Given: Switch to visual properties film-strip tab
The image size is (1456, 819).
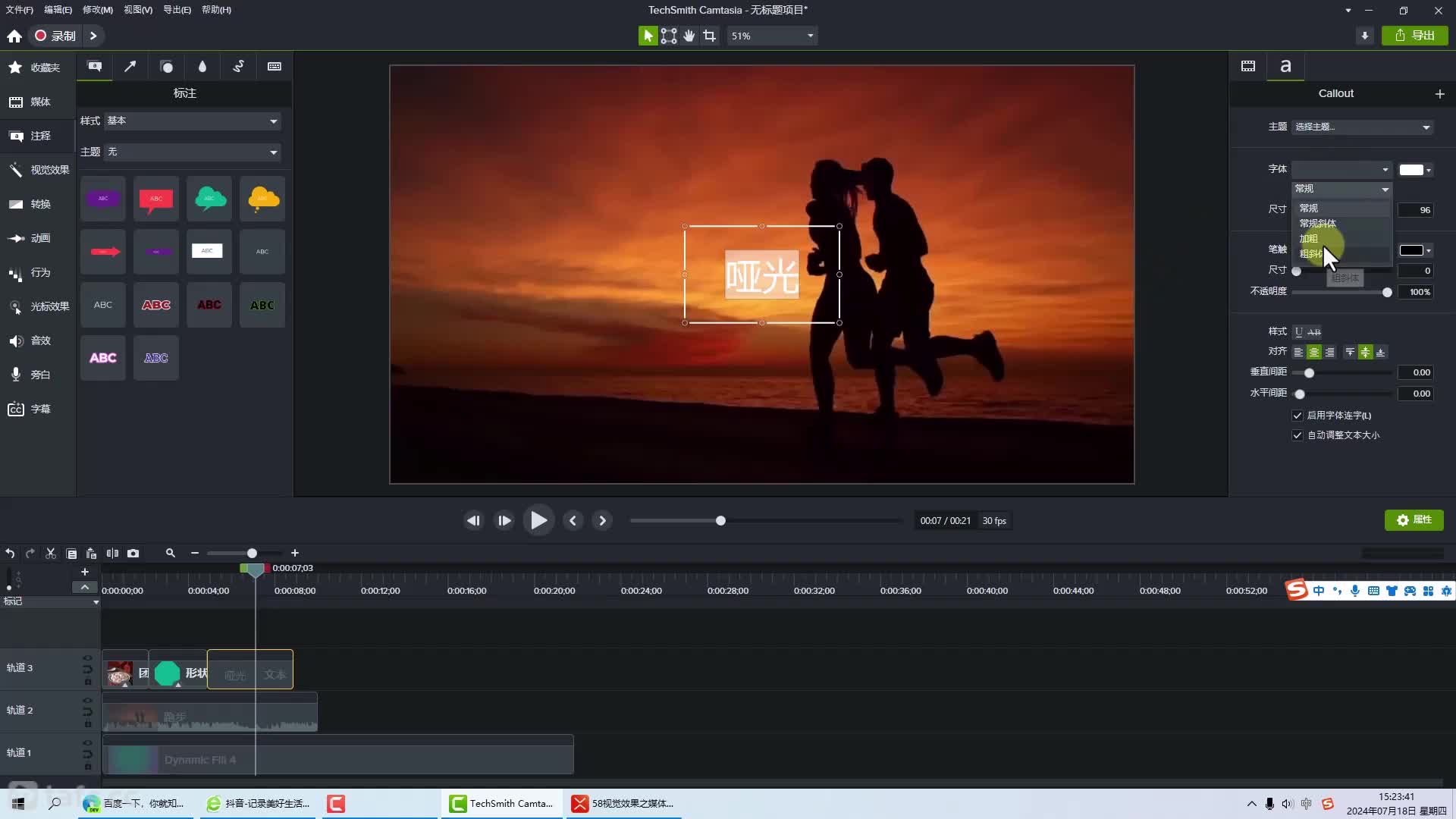Looking at the screenshot, I should click(1248, 67).
